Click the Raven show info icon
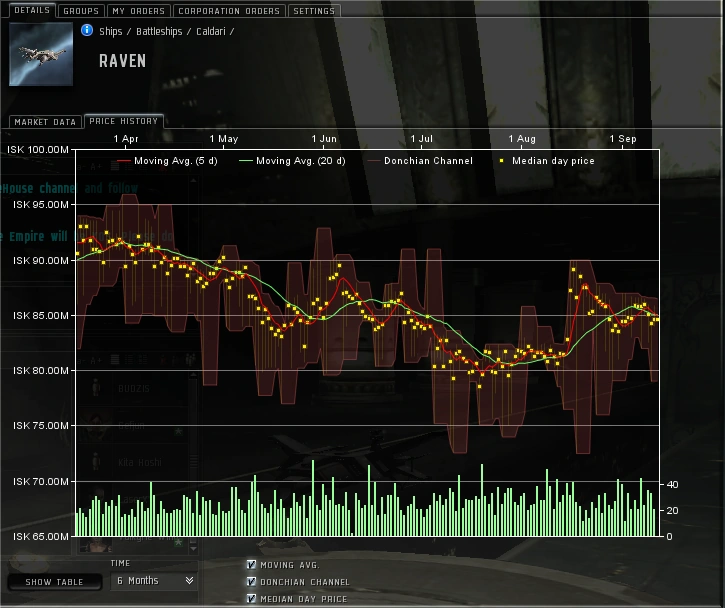The height and width of the screenshot is (608, 725). tap(86, 30)
